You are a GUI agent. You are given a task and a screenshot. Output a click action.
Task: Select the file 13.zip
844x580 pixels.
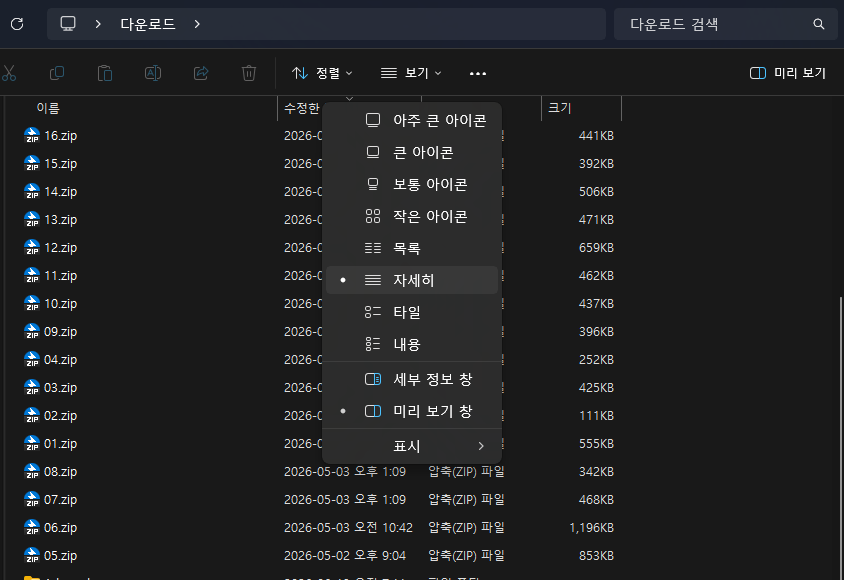pyautogui.click(x=60, y=220)
